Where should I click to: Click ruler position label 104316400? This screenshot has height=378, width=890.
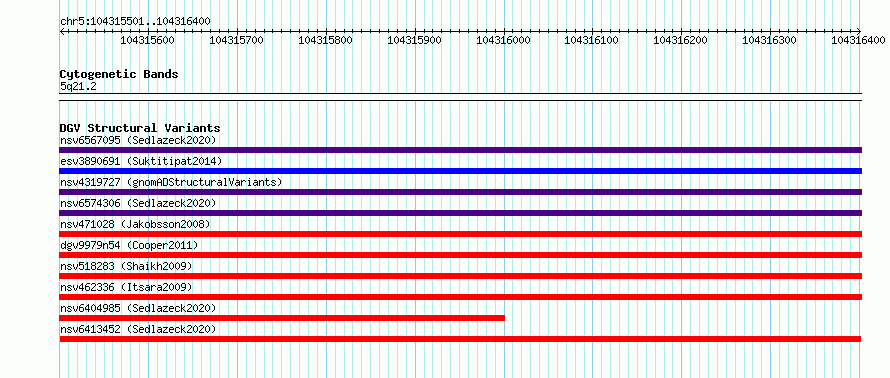click(858, 40)
